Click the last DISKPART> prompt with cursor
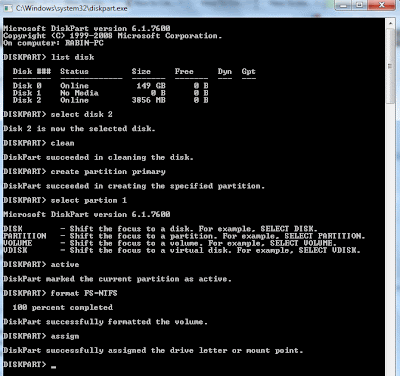The height and width of the screenshot is (376, 400). pos(29,365)
